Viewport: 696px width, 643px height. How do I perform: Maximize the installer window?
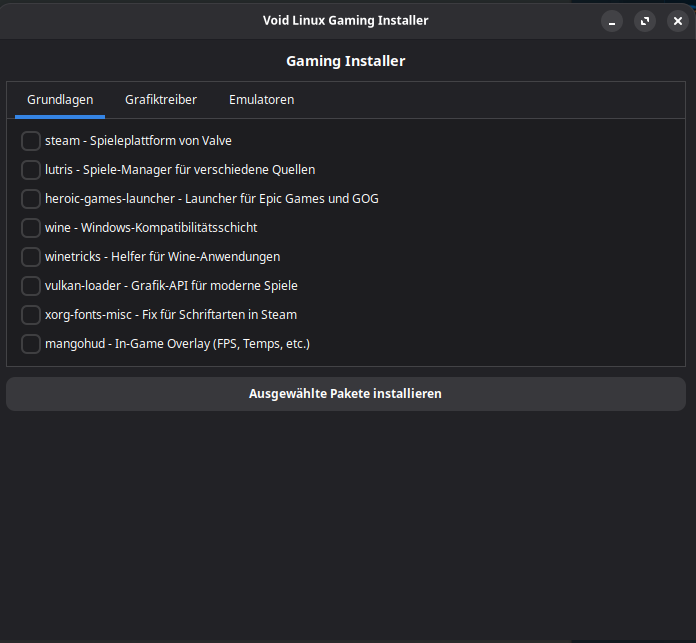pyautogui.click(x=645, y=21)
